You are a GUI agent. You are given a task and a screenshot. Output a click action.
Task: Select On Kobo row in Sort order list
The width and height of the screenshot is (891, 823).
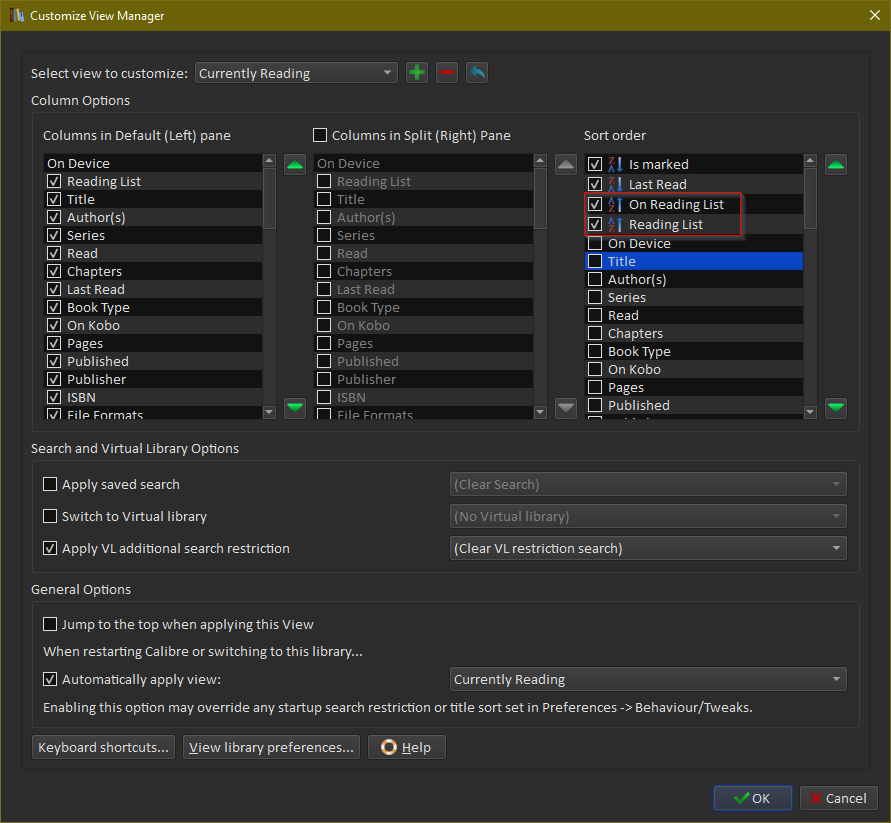click(x=694, y=369)
